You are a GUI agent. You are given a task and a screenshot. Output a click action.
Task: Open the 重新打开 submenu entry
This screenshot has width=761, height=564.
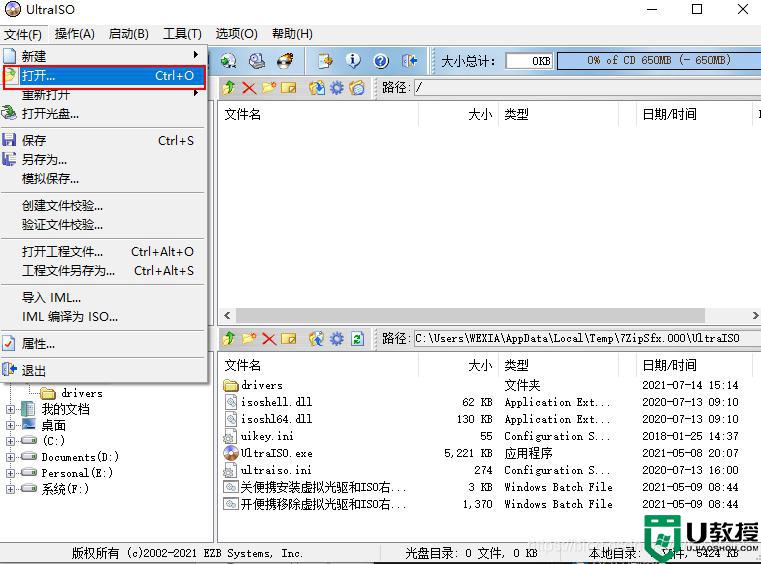click(x=102, y=95)
